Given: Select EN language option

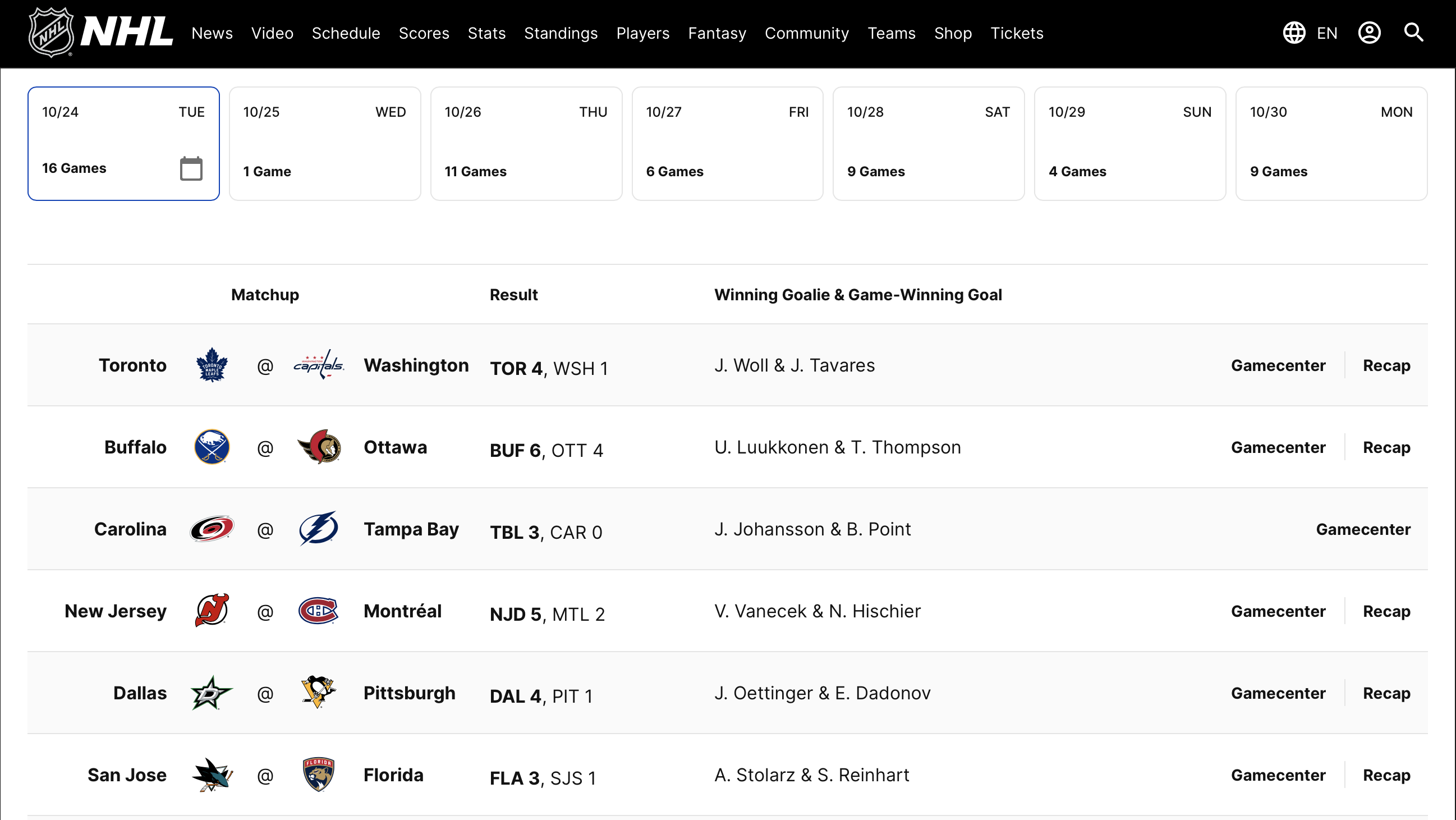Looking at the screenshot, I should coord(1327,33).
